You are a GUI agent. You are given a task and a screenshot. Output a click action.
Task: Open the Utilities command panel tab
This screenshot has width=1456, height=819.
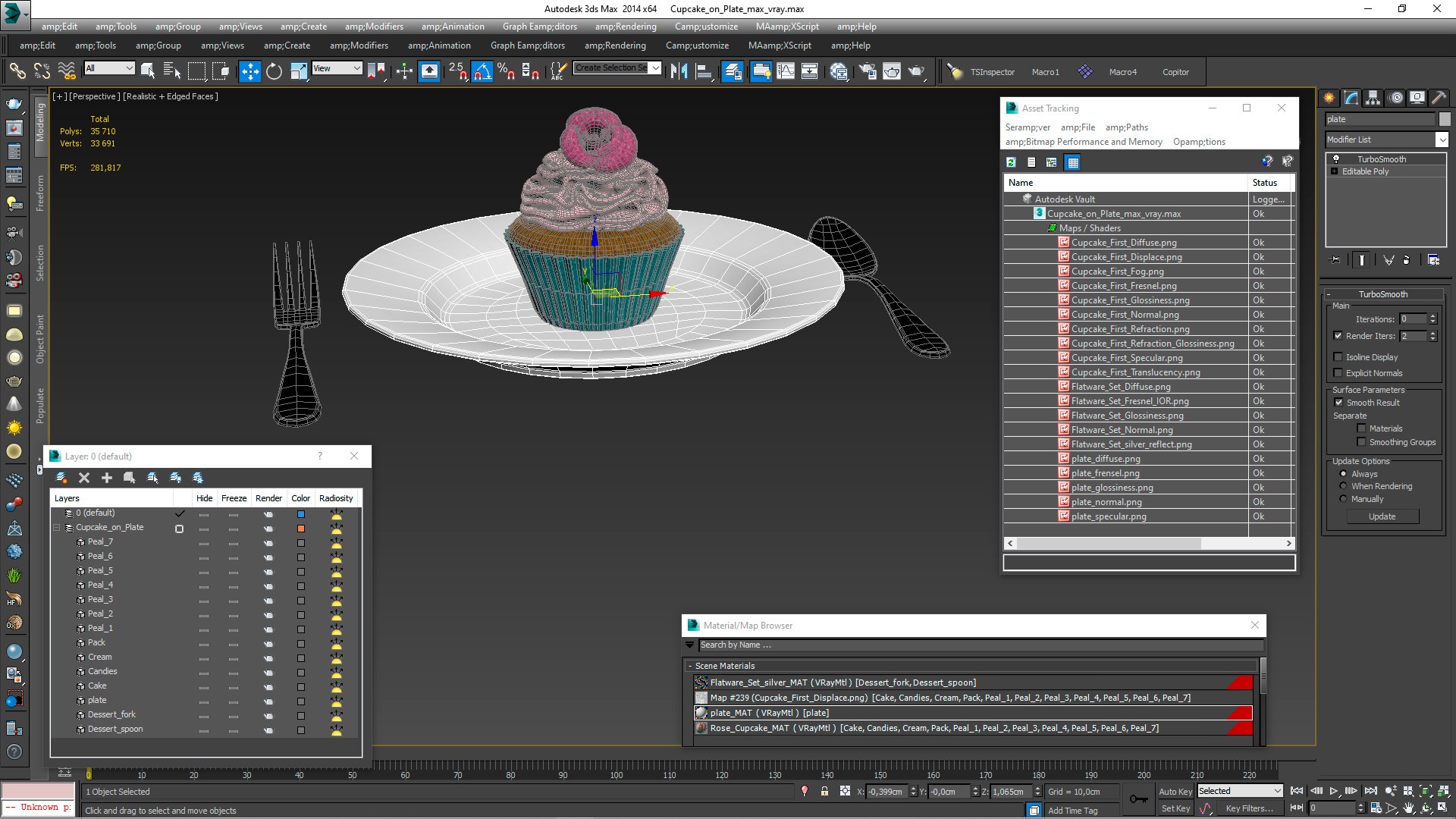pos(1439,97)
